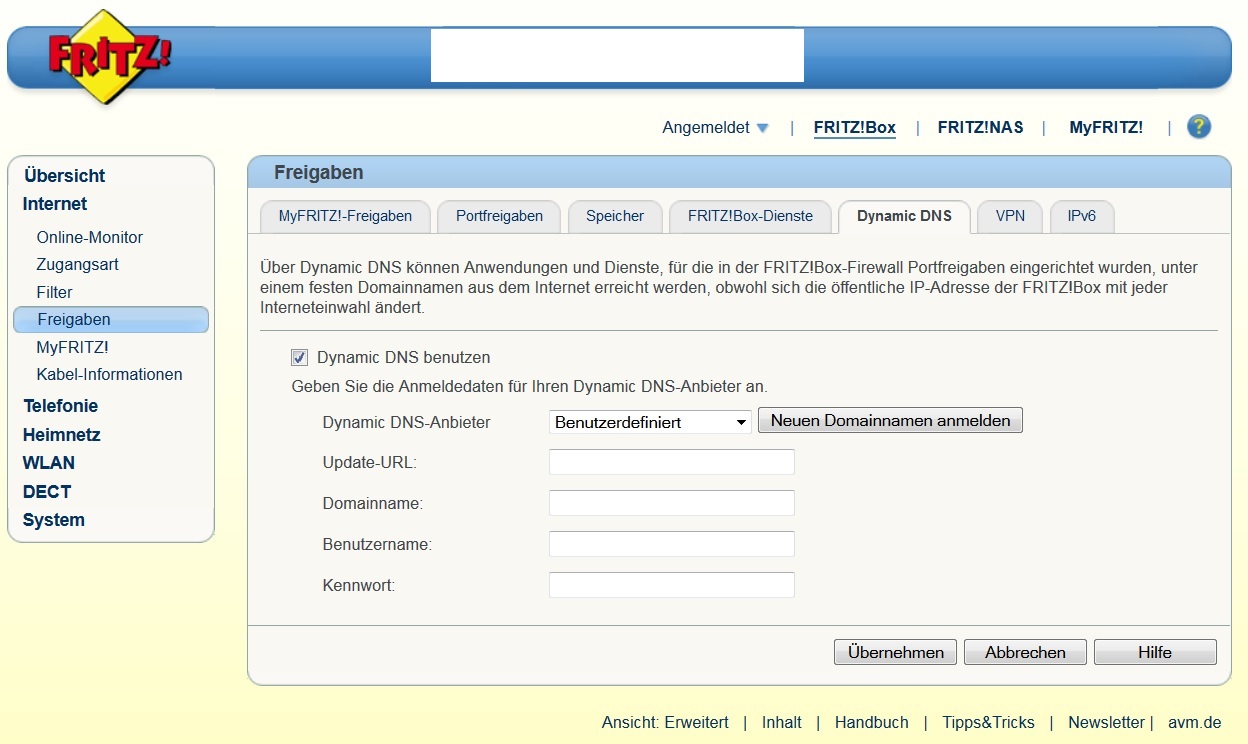Open the IPv6 tab

tap(1082, 216)
